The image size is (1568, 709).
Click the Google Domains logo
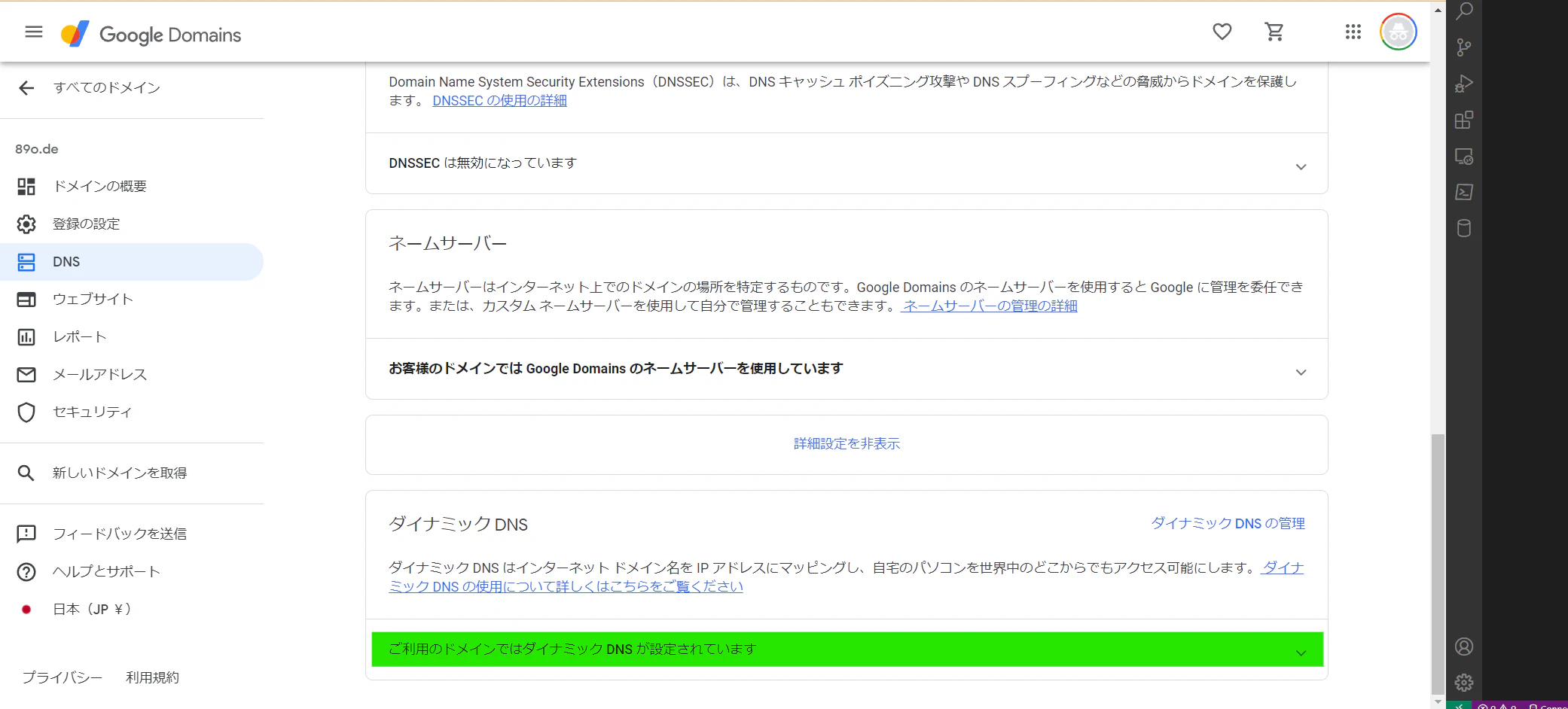click(x=151, y=34)
